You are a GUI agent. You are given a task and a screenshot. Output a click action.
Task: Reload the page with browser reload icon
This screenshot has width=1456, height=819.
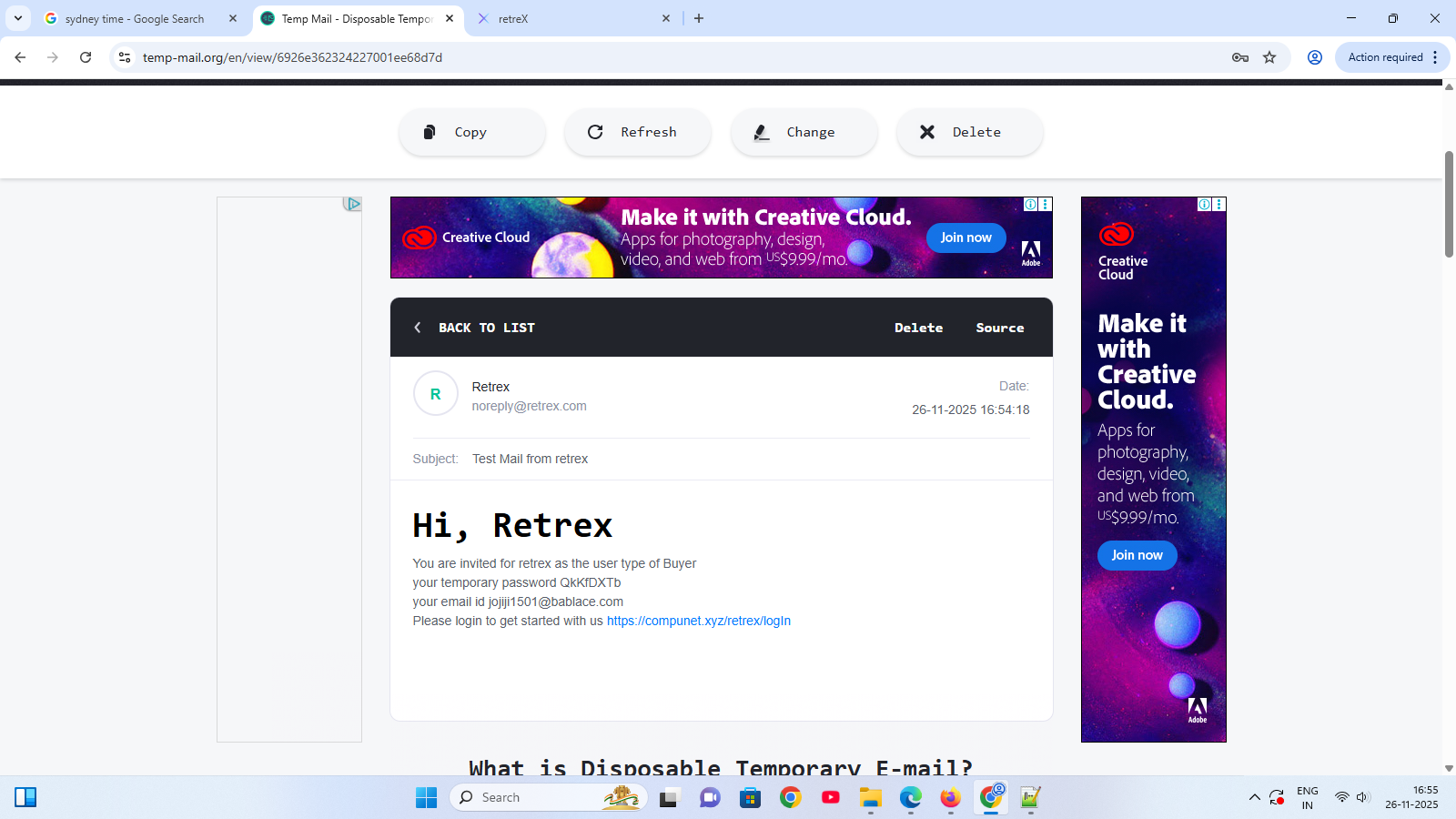pos(86,57)
